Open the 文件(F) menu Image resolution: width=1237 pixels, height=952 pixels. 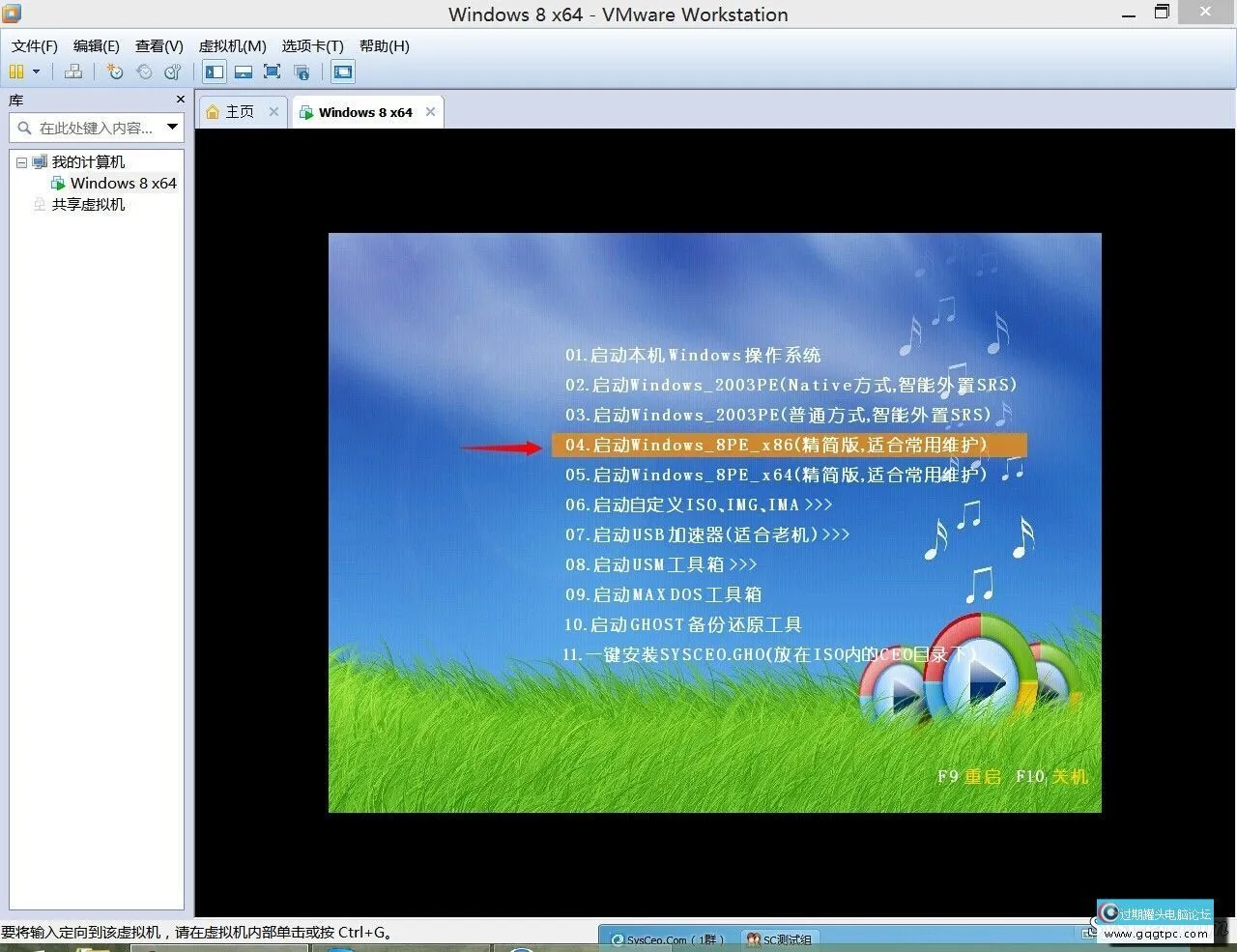pyautogui.click(x=35, y=45)
